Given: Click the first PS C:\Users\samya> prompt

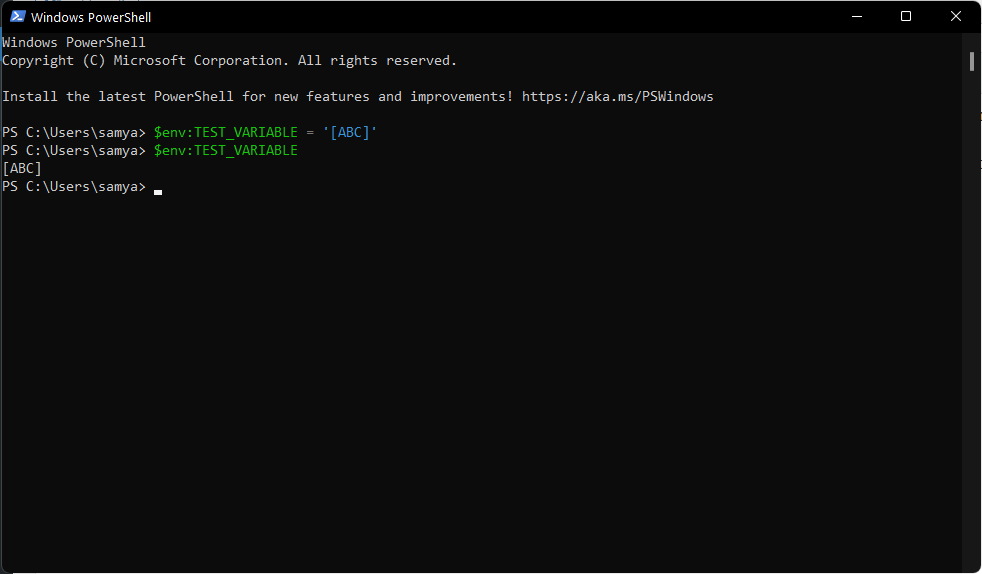Looking at the screenshot, I should tap(74, 133).
